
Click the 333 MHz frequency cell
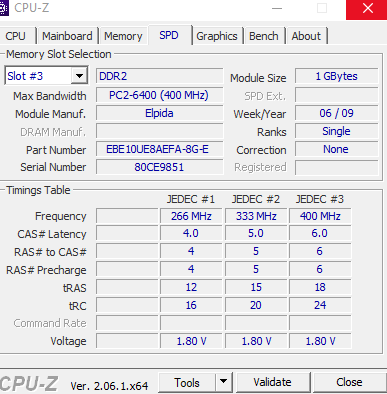click(256, 216)
